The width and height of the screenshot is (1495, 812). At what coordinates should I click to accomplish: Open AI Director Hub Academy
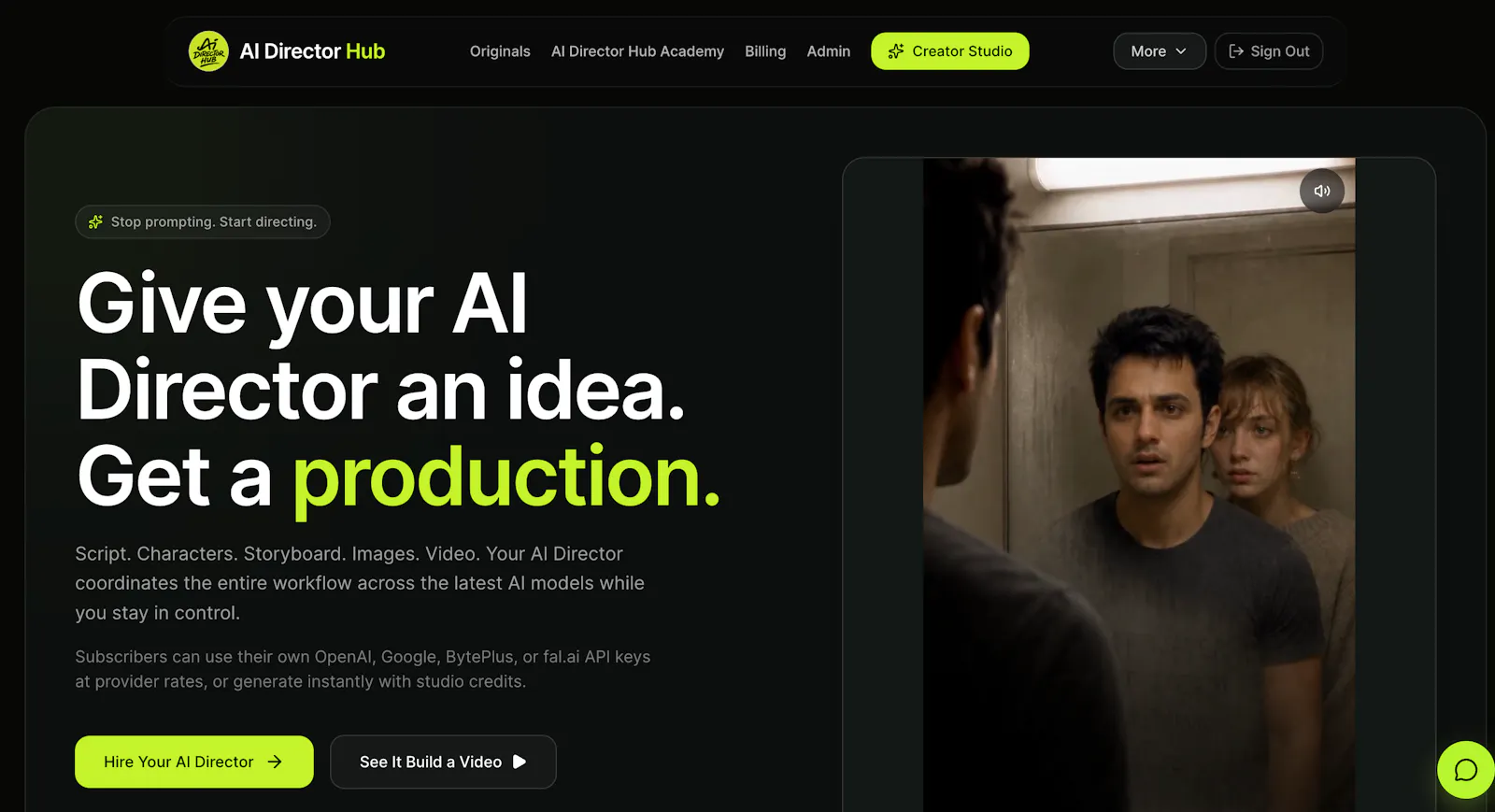637,51
